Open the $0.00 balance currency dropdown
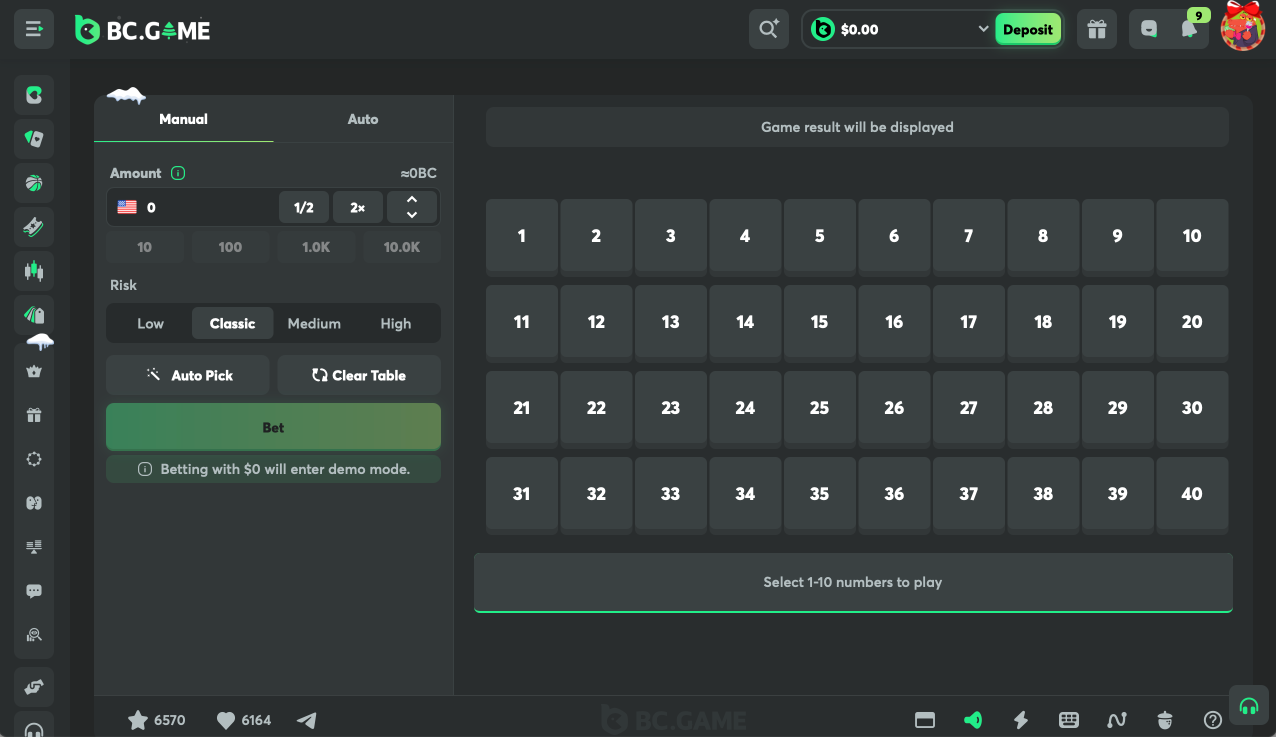1276x737 pixels. point(900,30)
